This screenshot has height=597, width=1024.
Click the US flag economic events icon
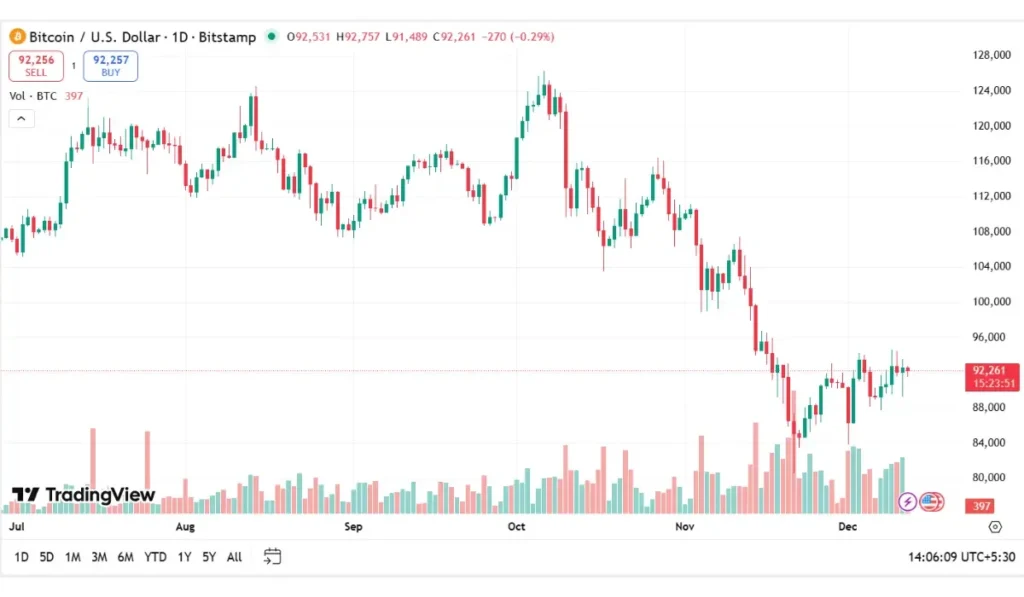click(931, 502)
